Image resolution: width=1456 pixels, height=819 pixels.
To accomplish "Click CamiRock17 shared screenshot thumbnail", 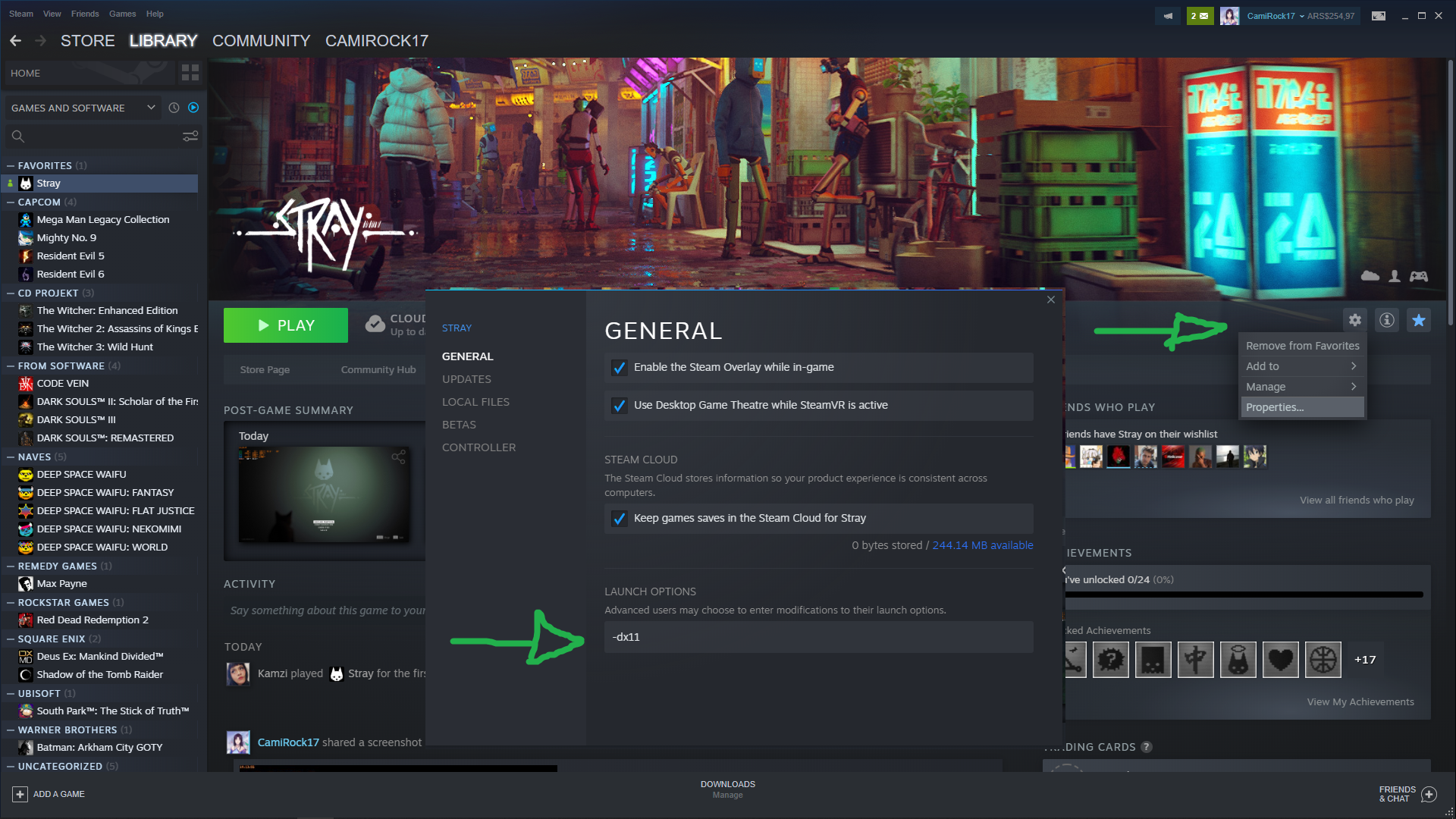I will (395, 767).
